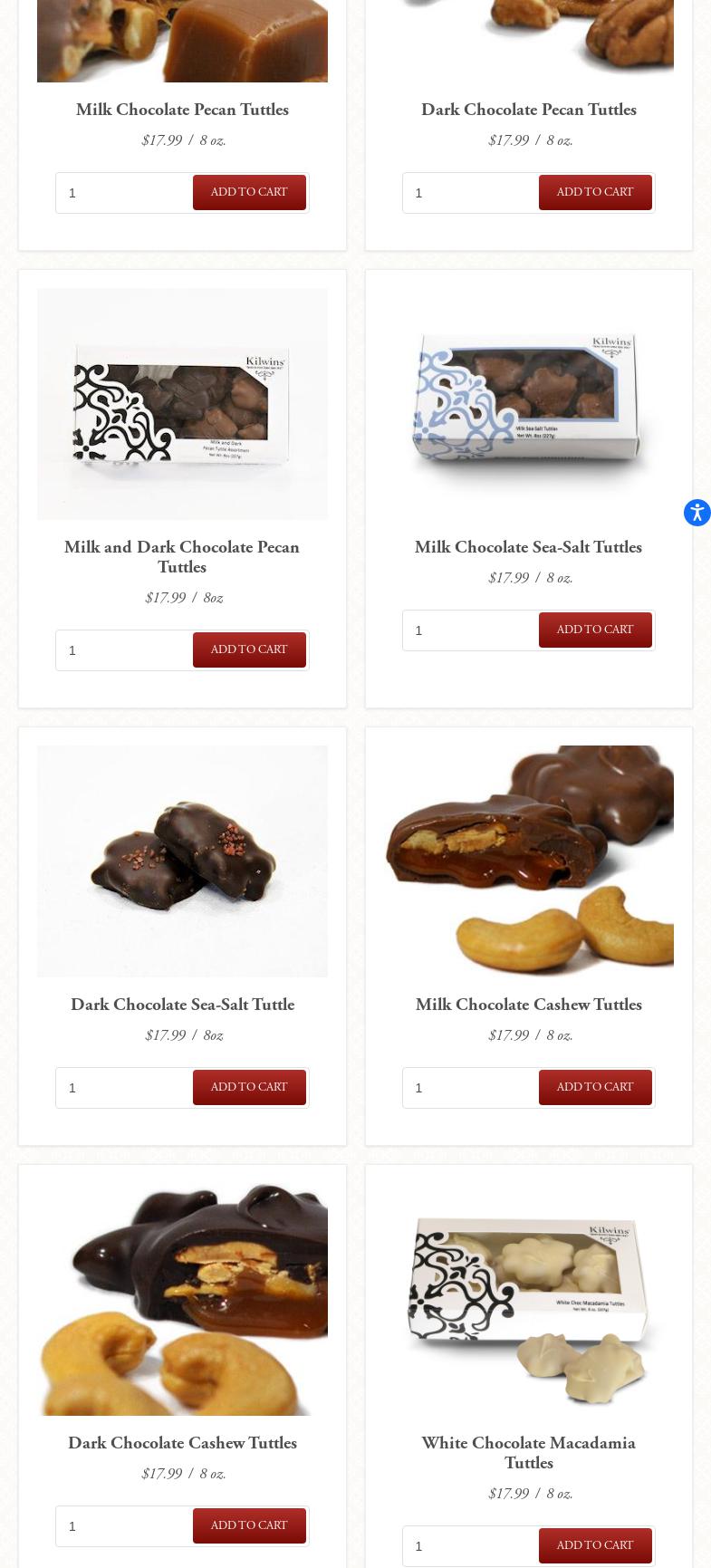Open Milk Chocolate Sea-Salt Tuttles product title

[x=529, y=547]
